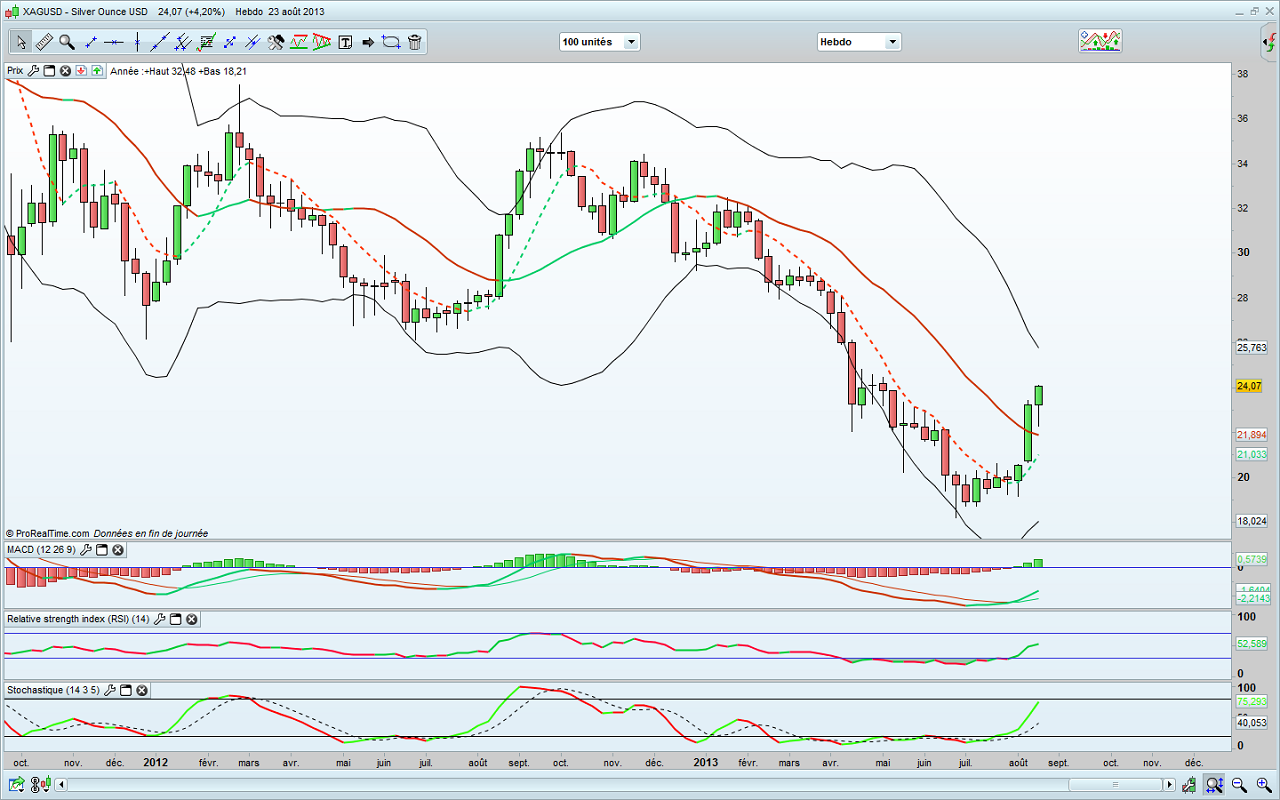
Task: Click the Prix panel label
Action: (x=15, y=71)
